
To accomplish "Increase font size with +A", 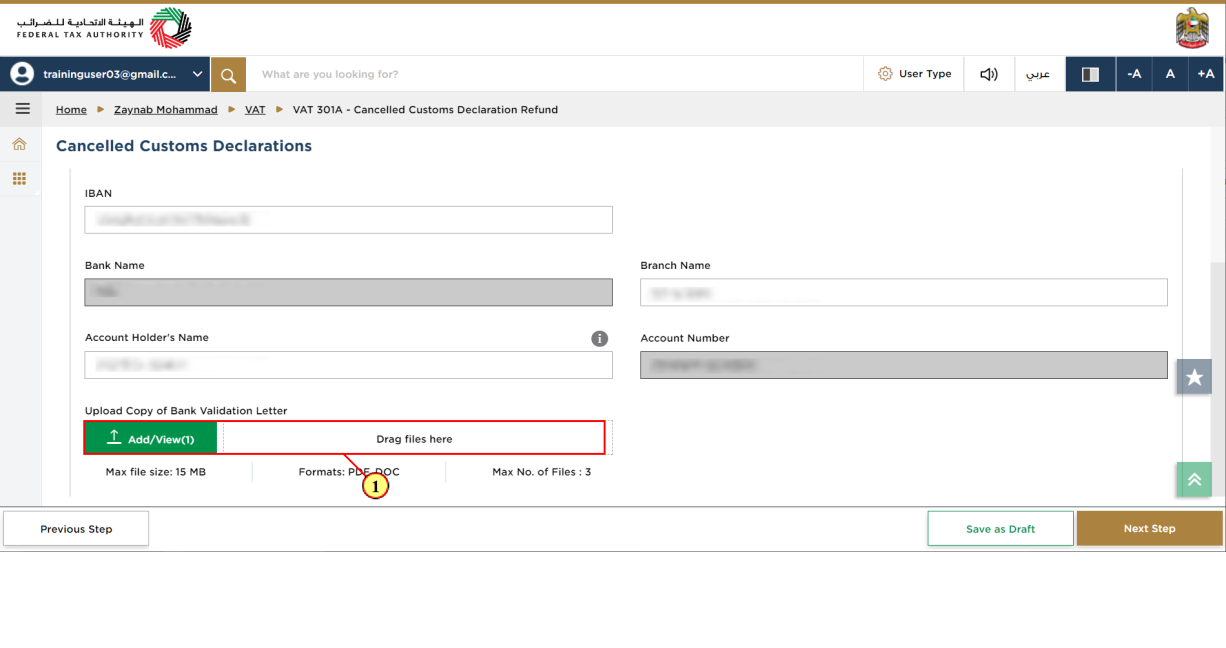I will pyautogui.click(x=1206, y=74).
